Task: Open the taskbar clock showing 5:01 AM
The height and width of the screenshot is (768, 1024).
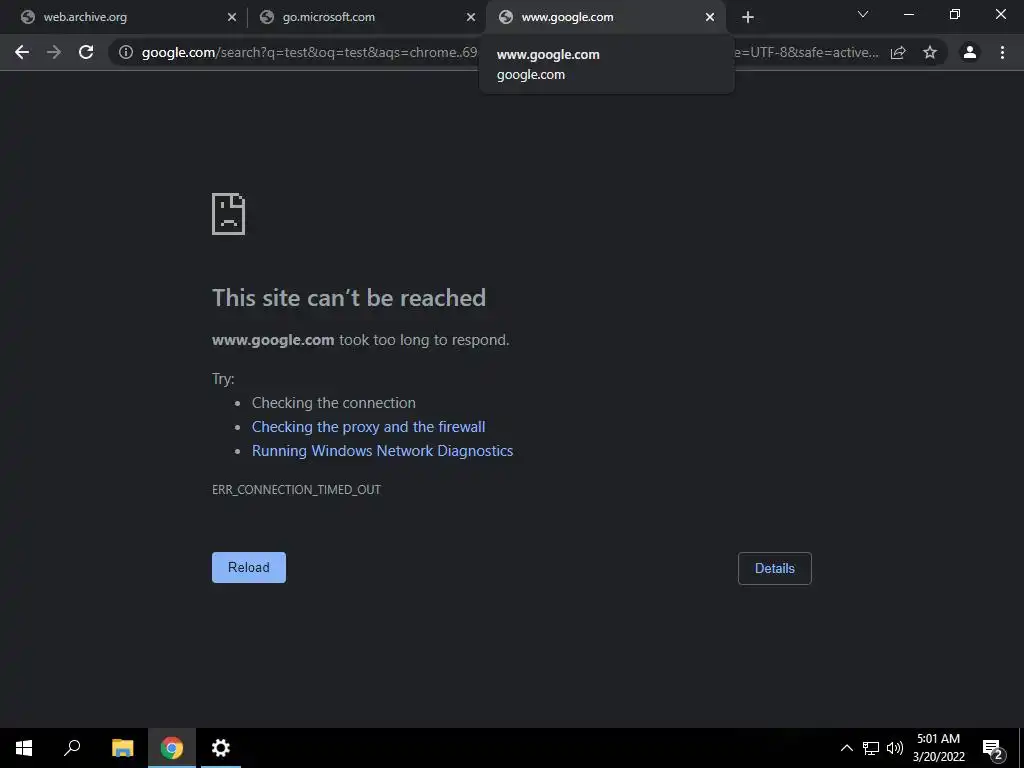Action: [x=938, y=748]
